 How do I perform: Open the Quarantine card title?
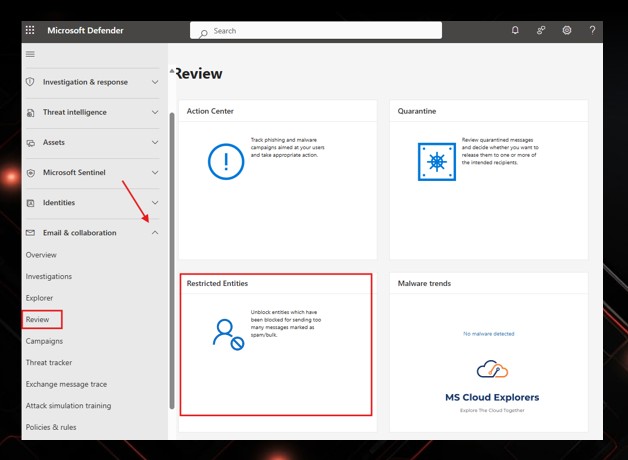[x=417, y=111]
